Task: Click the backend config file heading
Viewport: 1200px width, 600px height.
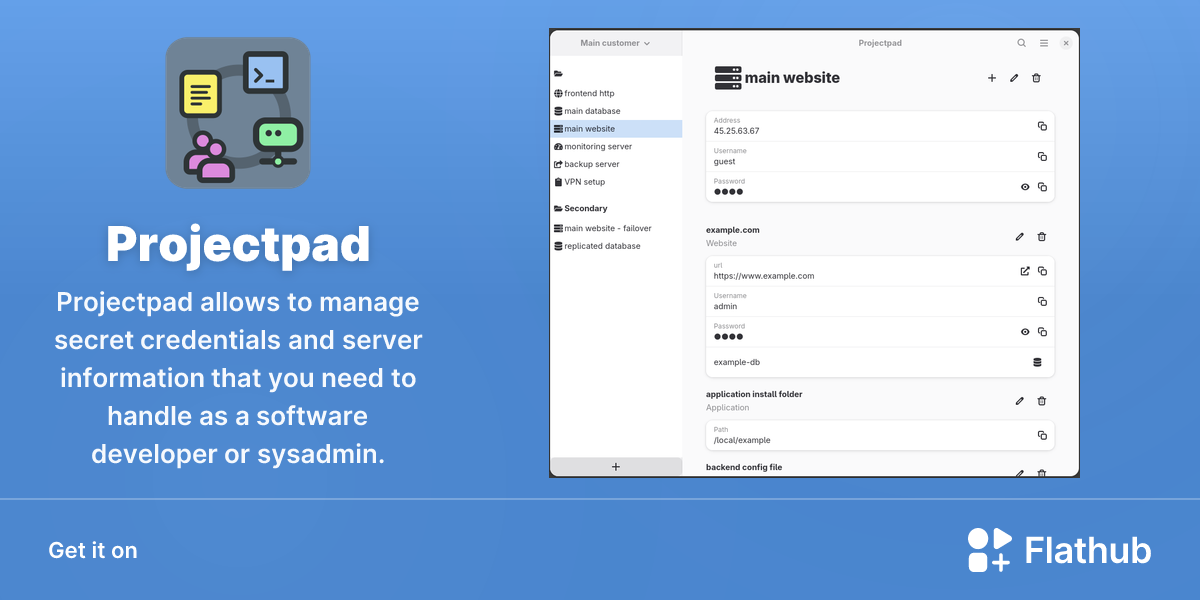Action: pos(744,467)
